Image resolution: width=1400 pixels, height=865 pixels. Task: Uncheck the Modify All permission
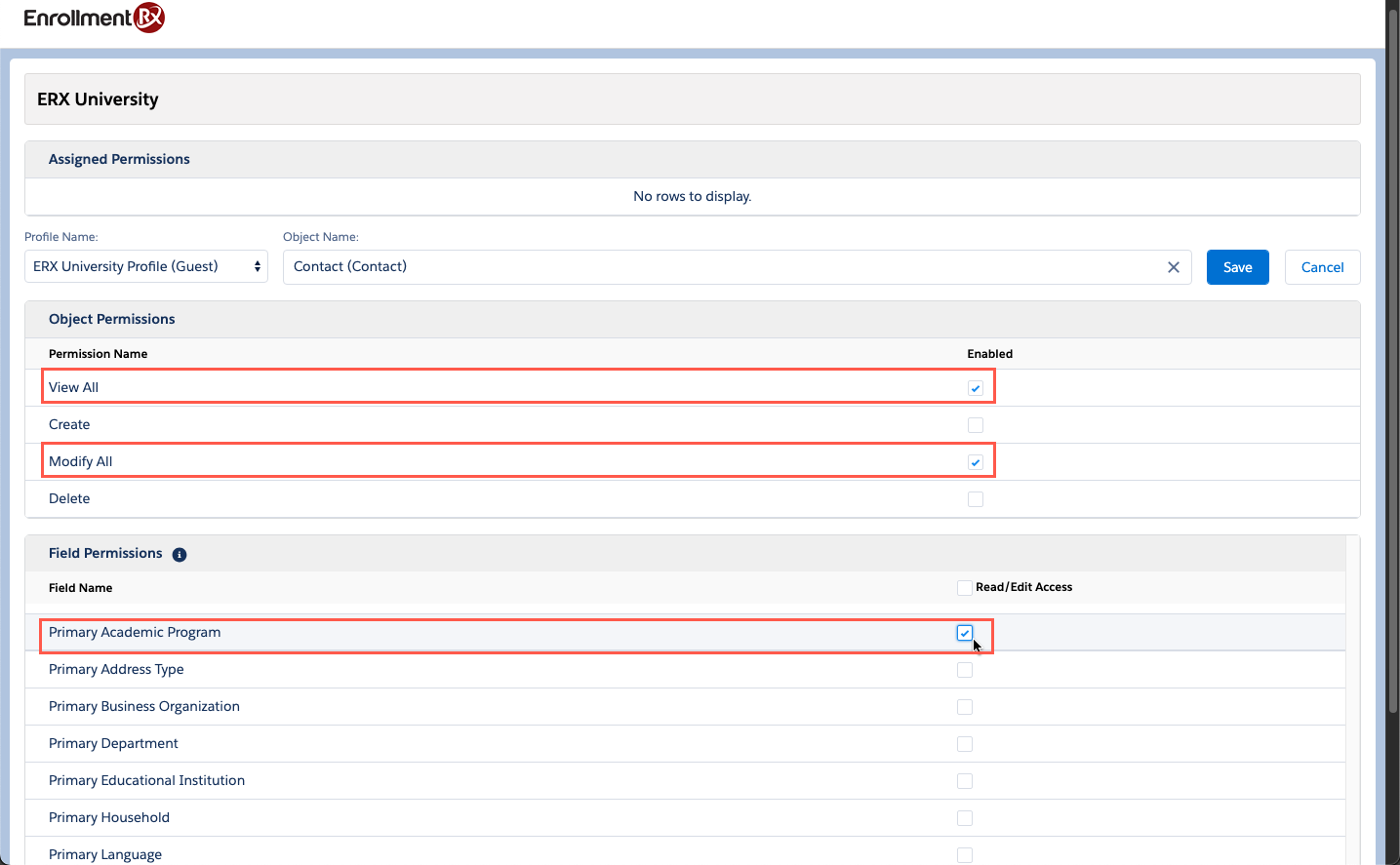pyautogui.click(x=976, y=462)
